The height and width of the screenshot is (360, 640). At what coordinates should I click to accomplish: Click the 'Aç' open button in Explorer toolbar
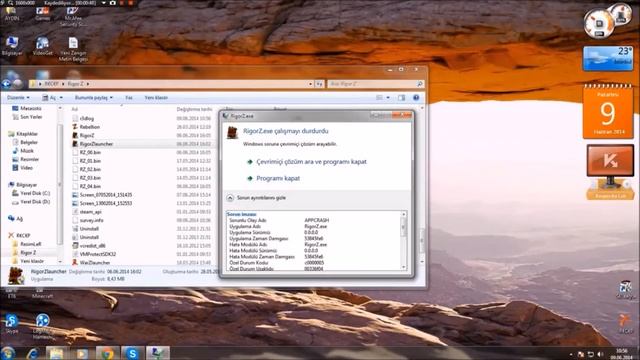coord(49,98)
